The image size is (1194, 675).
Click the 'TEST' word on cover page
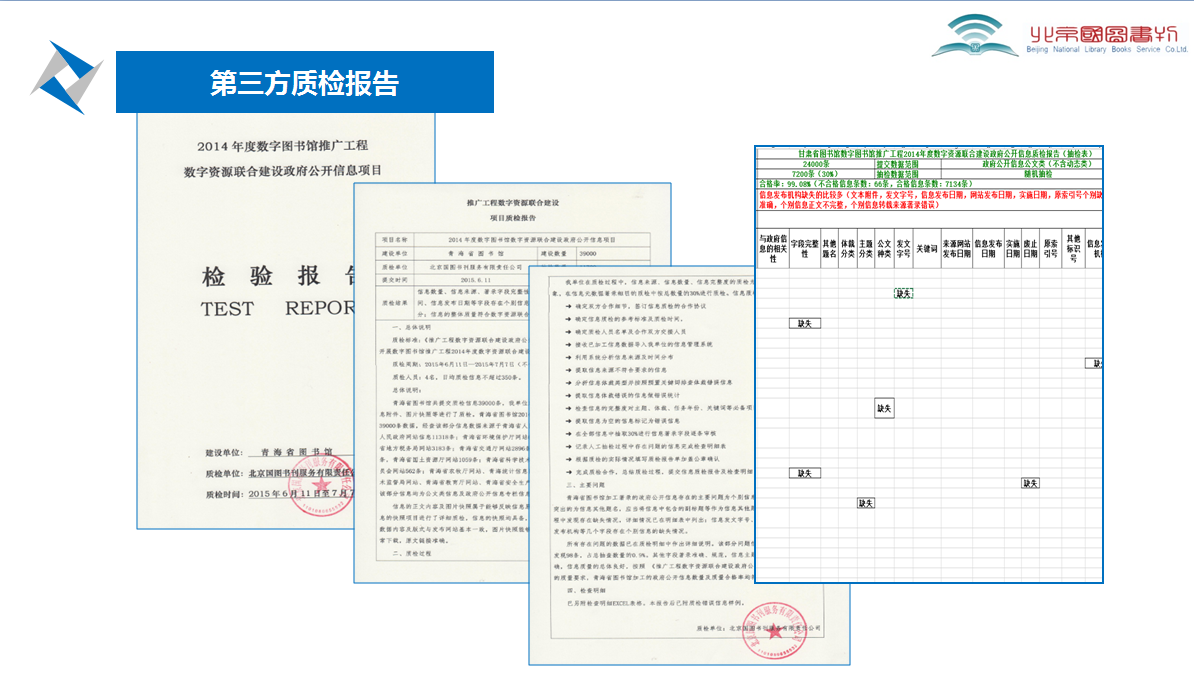point(227,309)
